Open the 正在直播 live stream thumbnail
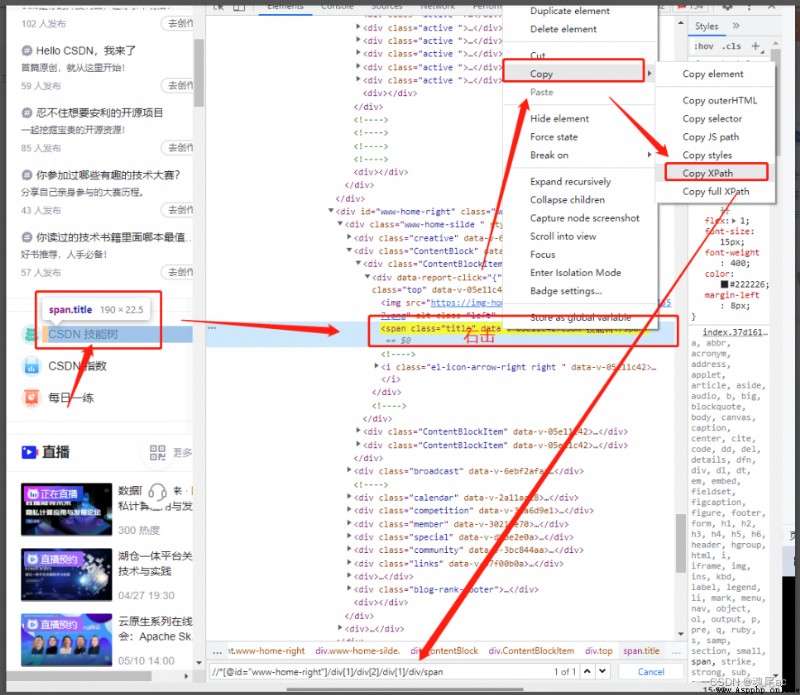The width and height of the screenshot is (800, 695). 66,509
